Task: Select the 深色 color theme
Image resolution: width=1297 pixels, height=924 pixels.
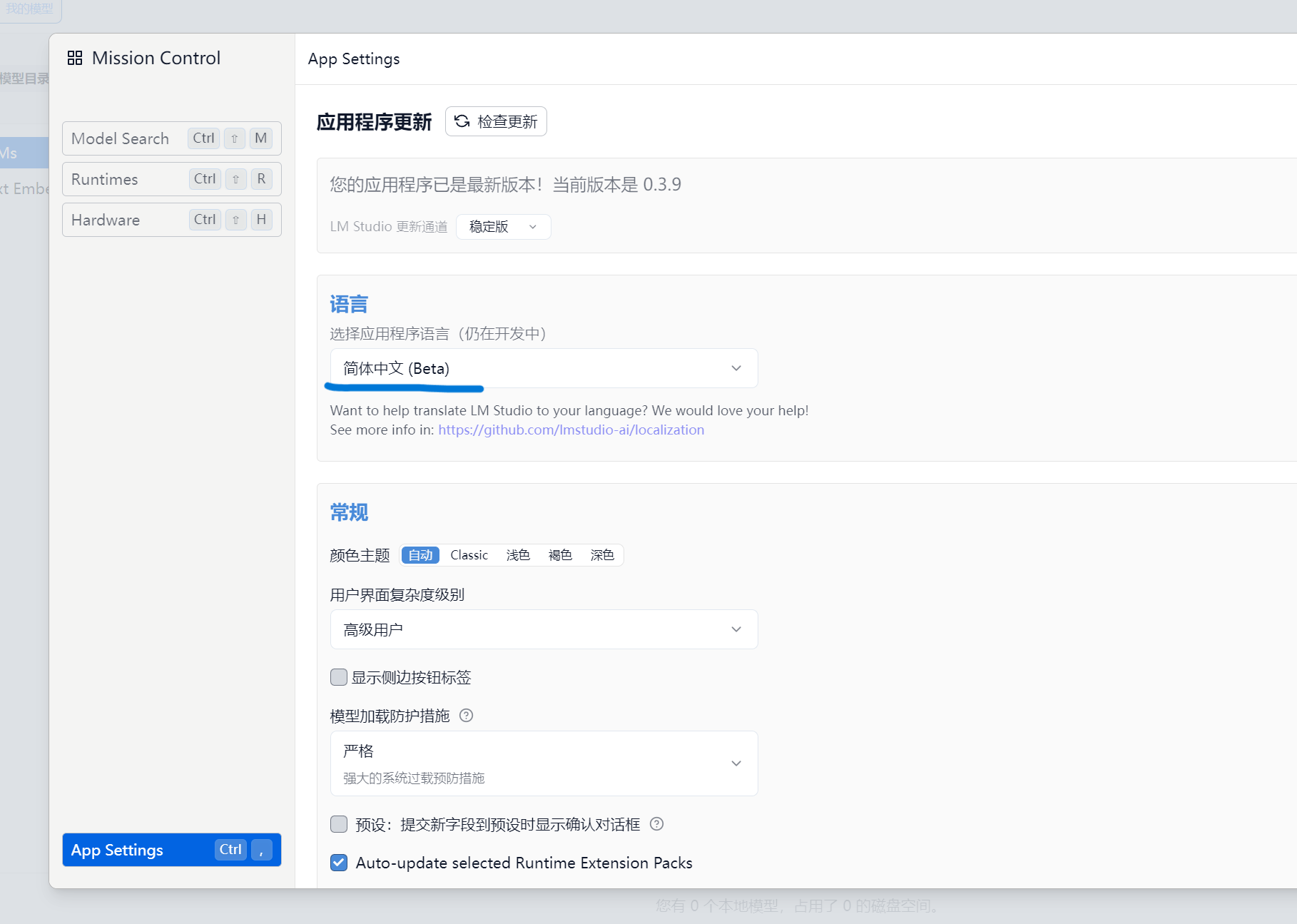Action: pos(602,555)
